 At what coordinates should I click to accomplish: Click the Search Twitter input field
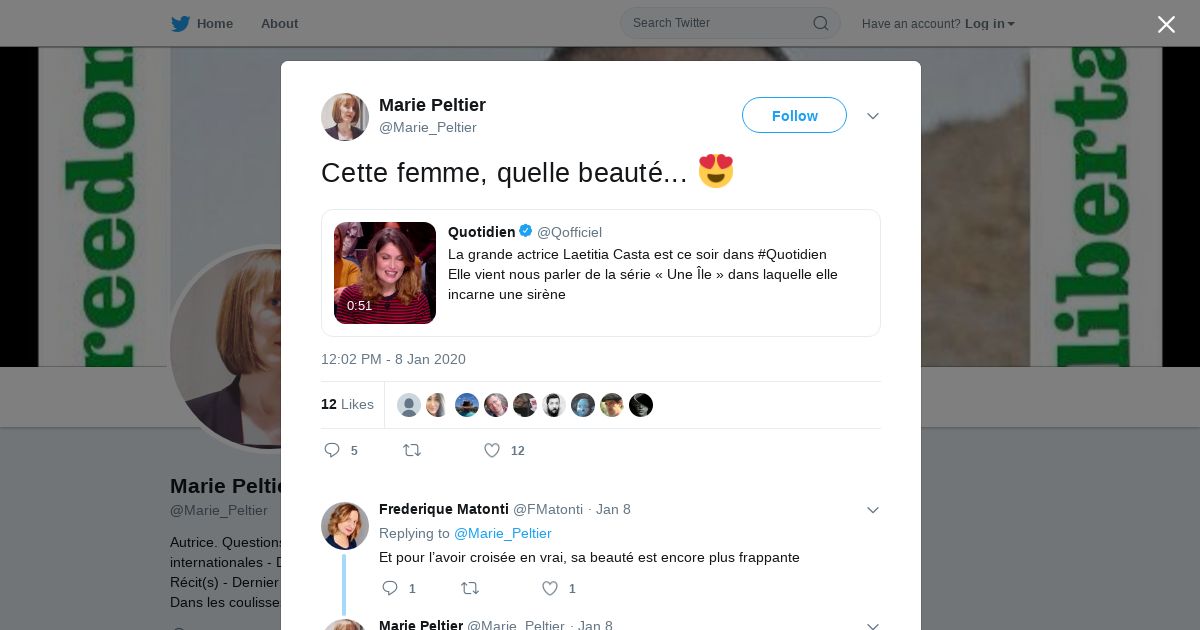coord(715,23)
